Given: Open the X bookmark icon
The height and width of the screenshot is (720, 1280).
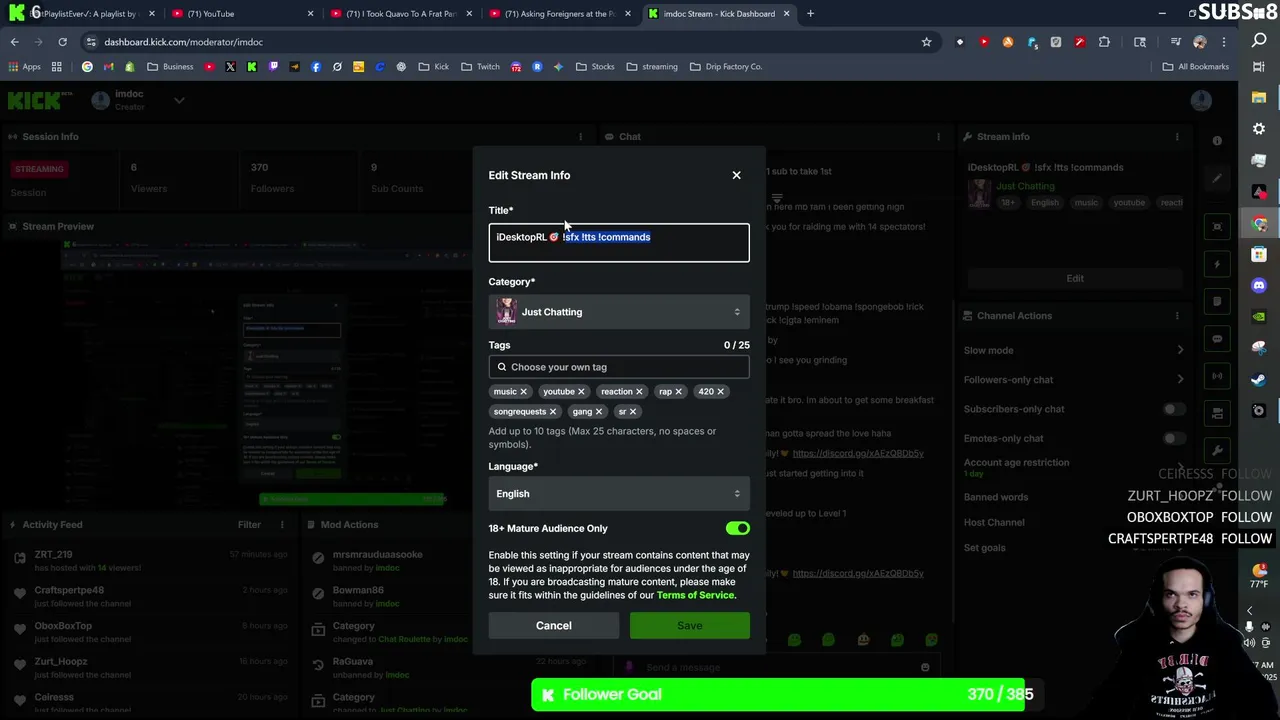Looking at the screenshot, I should (230, 67).
